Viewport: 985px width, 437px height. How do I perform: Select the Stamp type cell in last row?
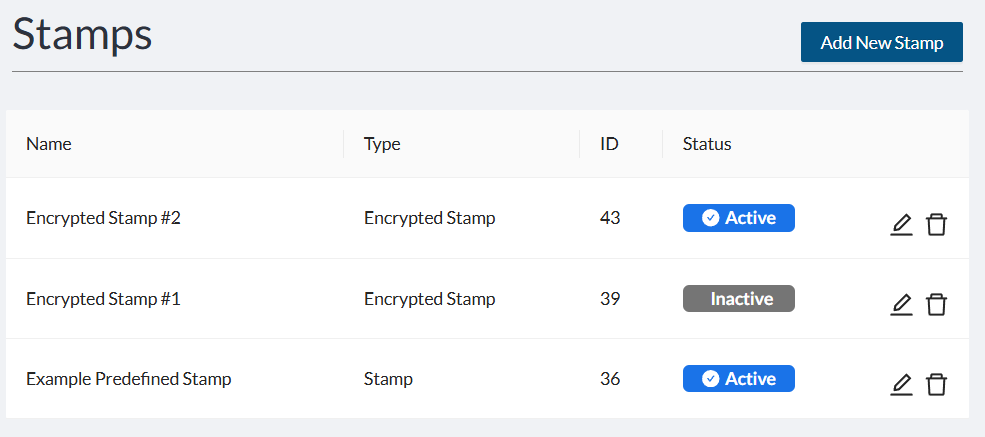388,379
